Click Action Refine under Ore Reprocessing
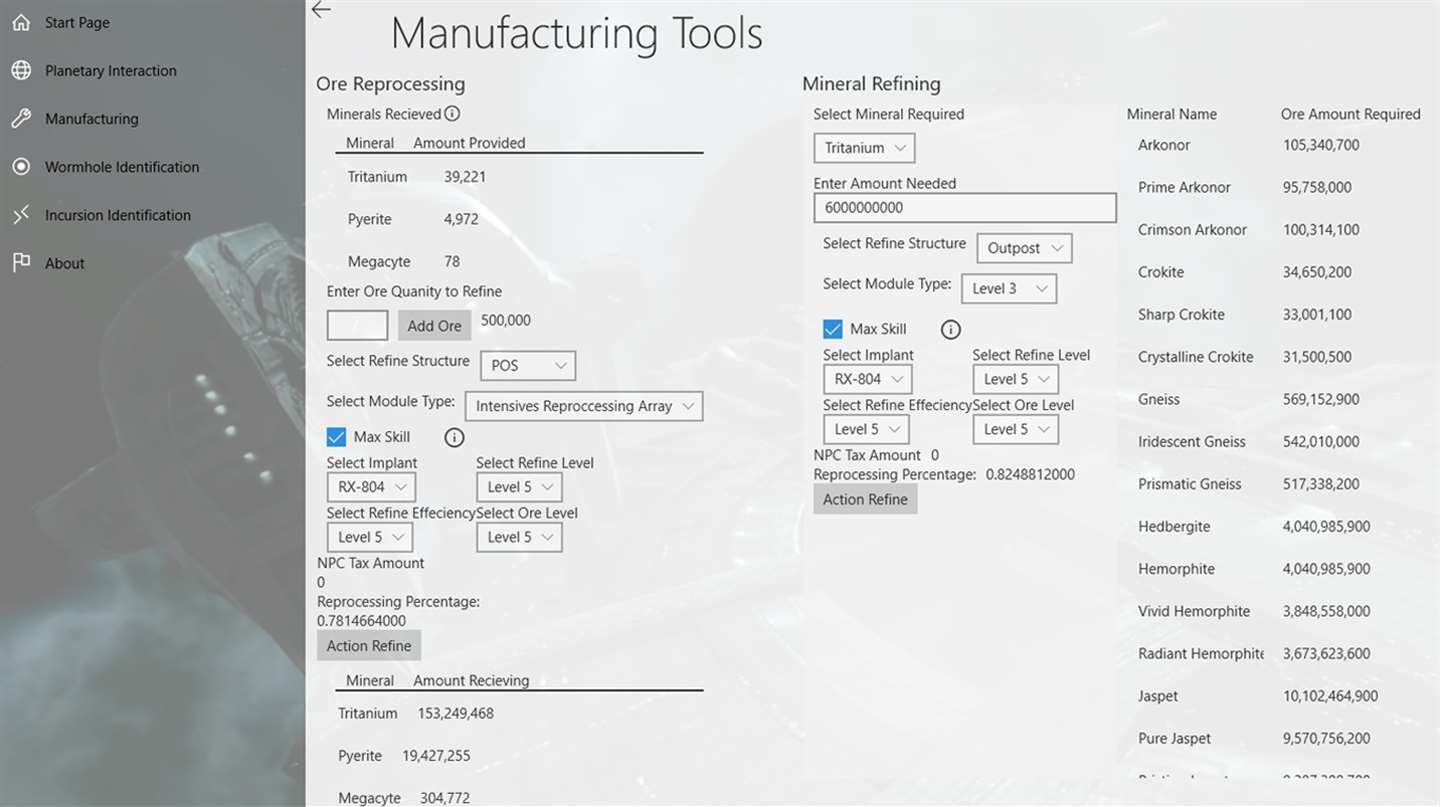This screenshot has height=807, width=1440. coord(369,646)
